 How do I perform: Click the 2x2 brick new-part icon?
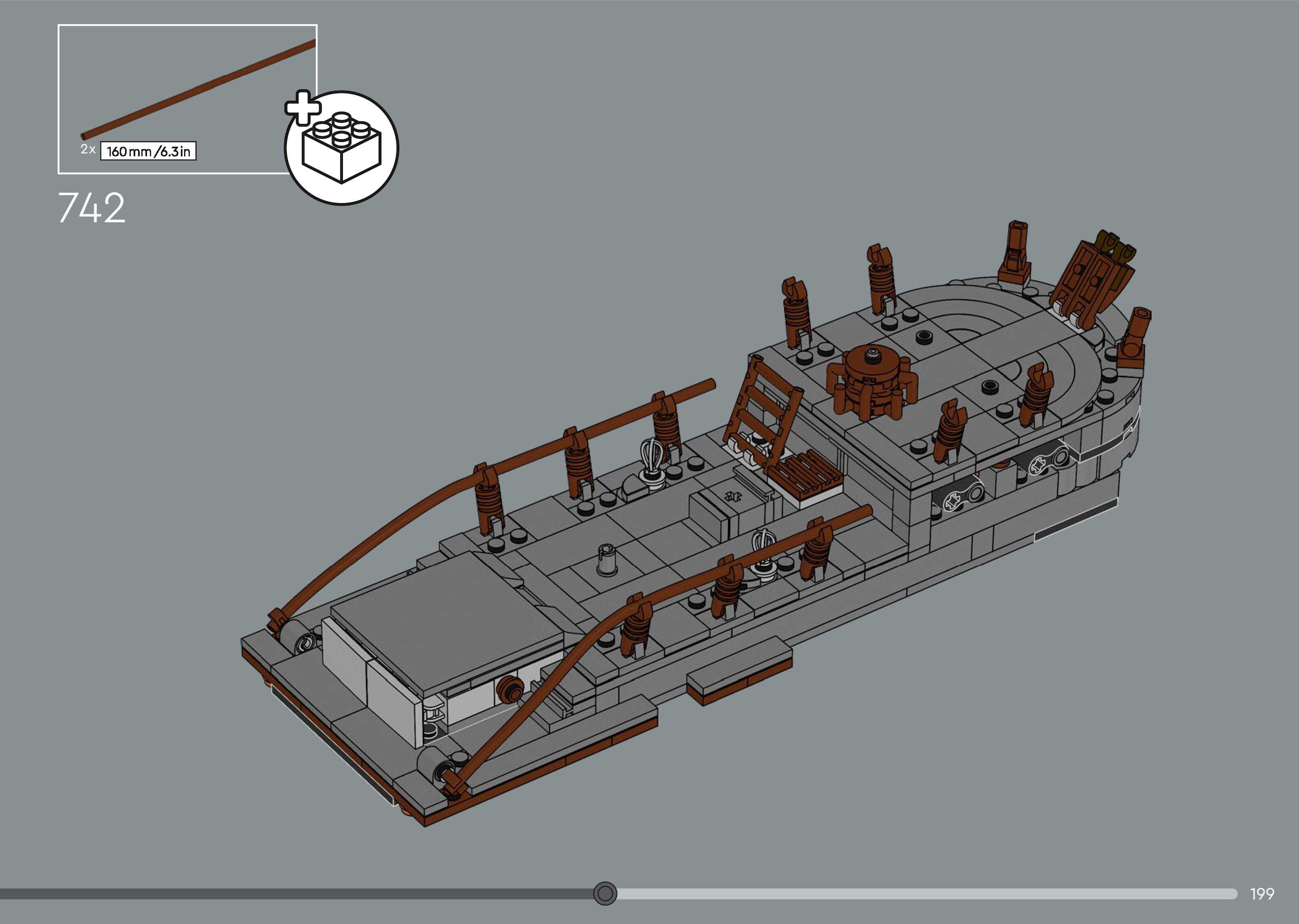coord(341,149)
